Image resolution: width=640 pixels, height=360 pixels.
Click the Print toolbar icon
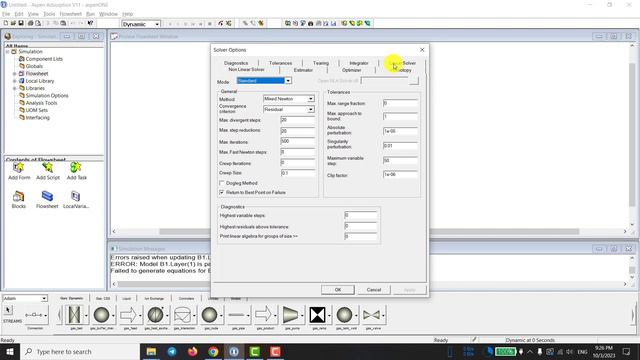30,24
